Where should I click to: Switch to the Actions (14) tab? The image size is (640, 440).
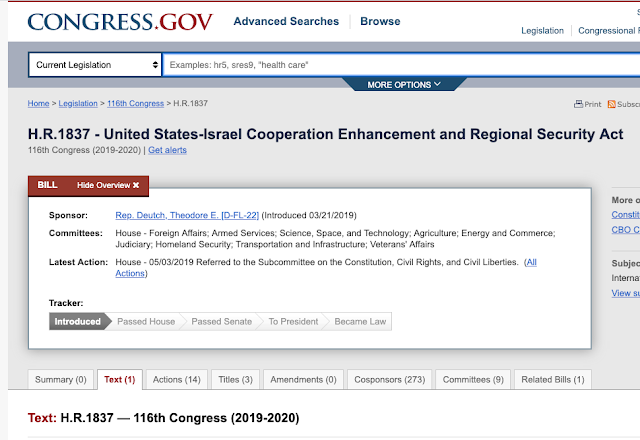(177, 380)
